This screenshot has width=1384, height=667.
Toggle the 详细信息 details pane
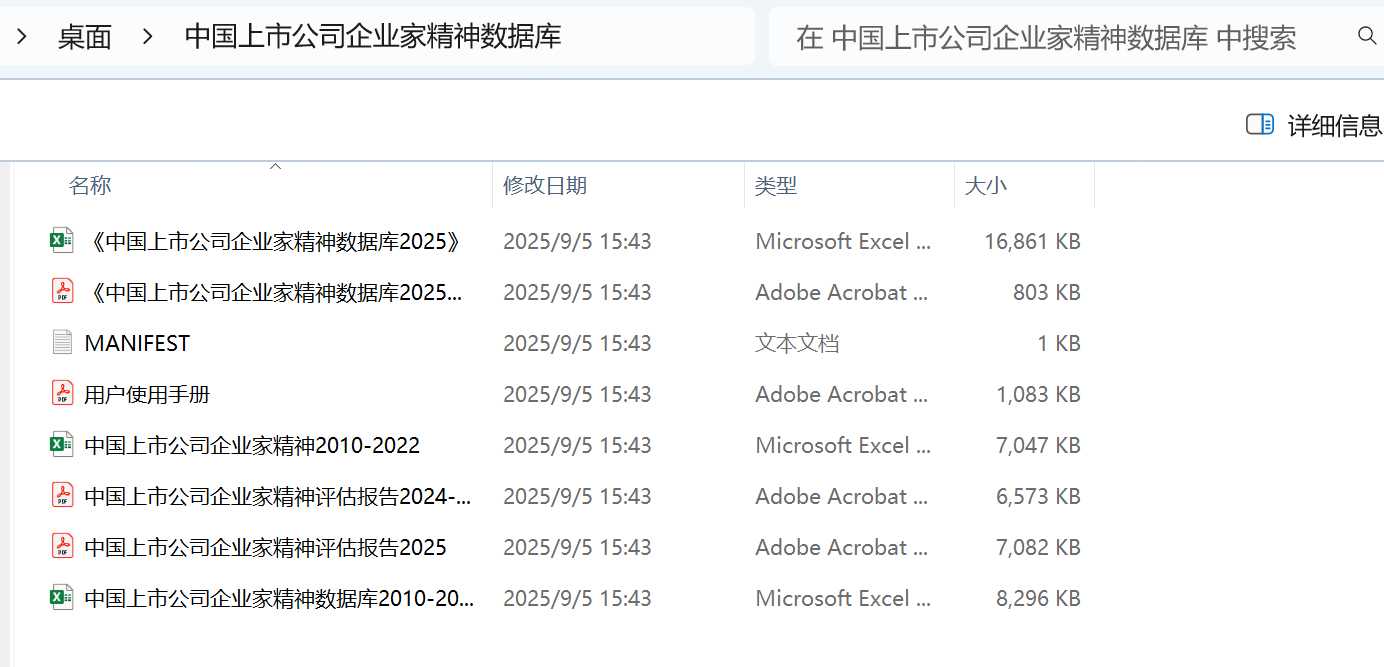click(1314, 125)
